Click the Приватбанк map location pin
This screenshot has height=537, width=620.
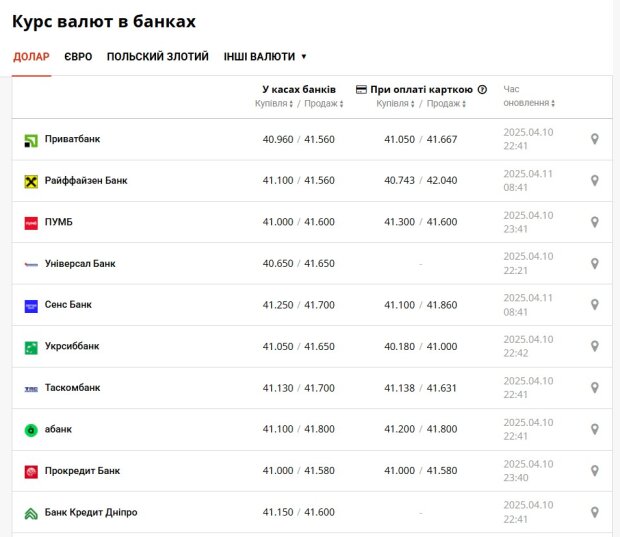click(594, 139)
